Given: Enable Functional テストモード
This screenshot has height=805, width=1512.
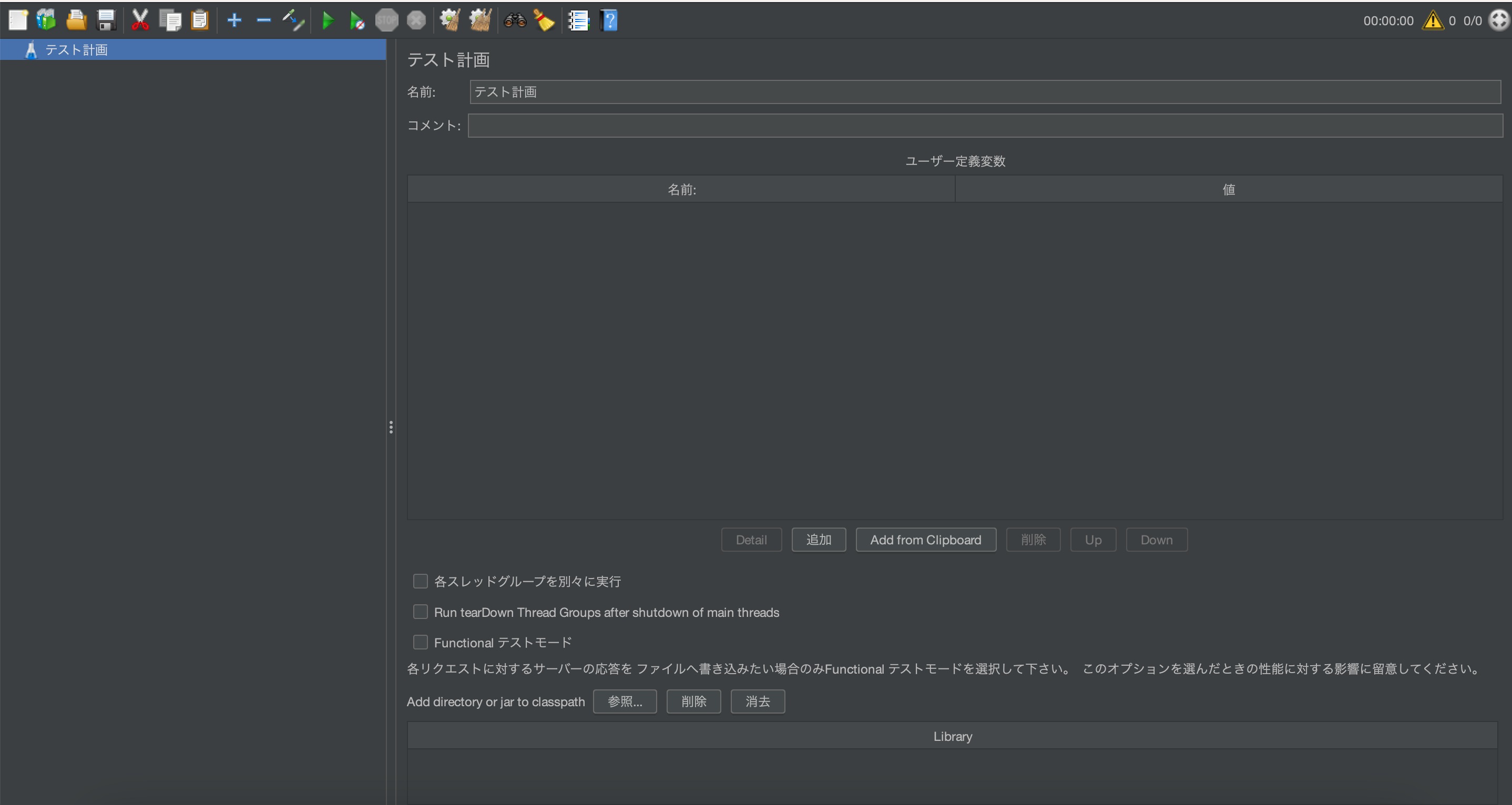Looking at the screenshot, I should (420, 642).
